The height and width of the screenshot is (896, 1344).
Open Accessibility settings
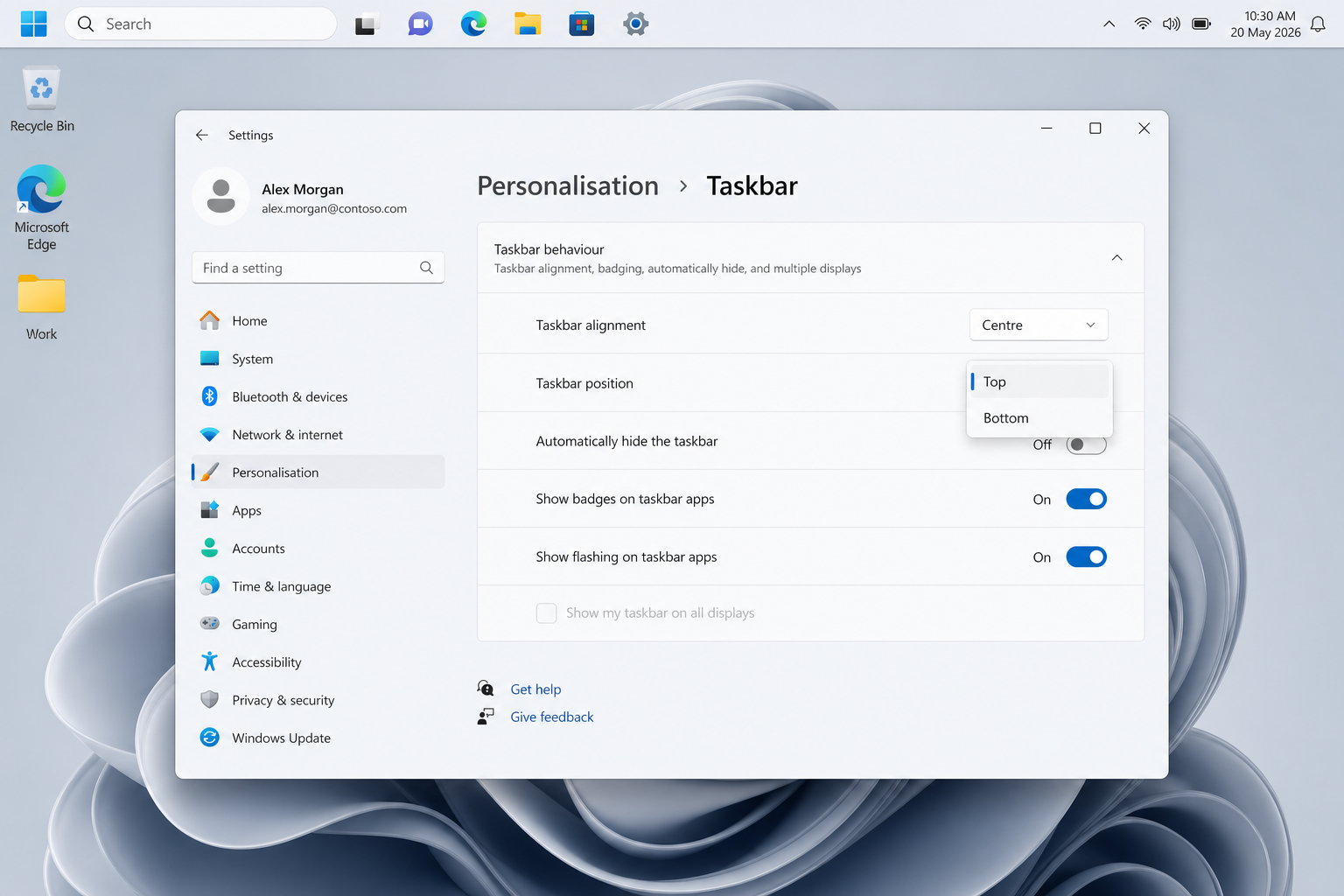tap(318, 662)
